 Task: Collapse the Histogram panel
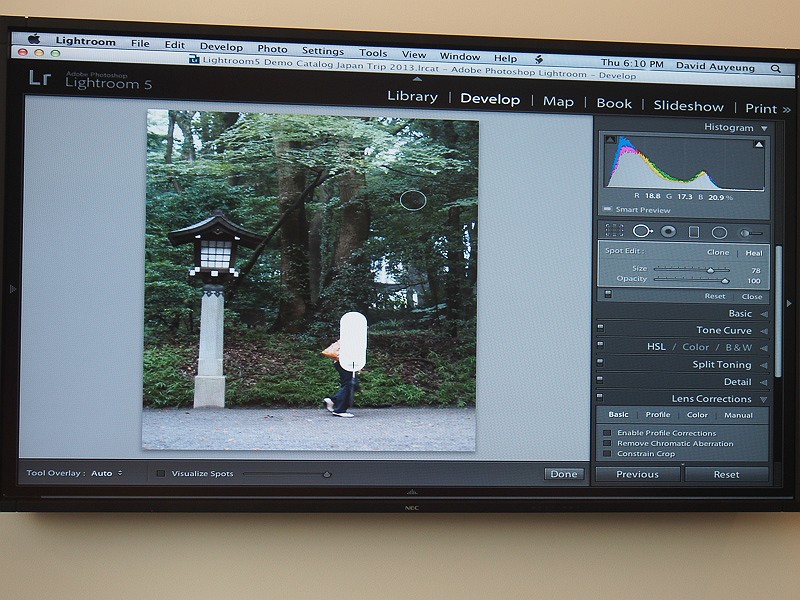click(x=764, y=129)
